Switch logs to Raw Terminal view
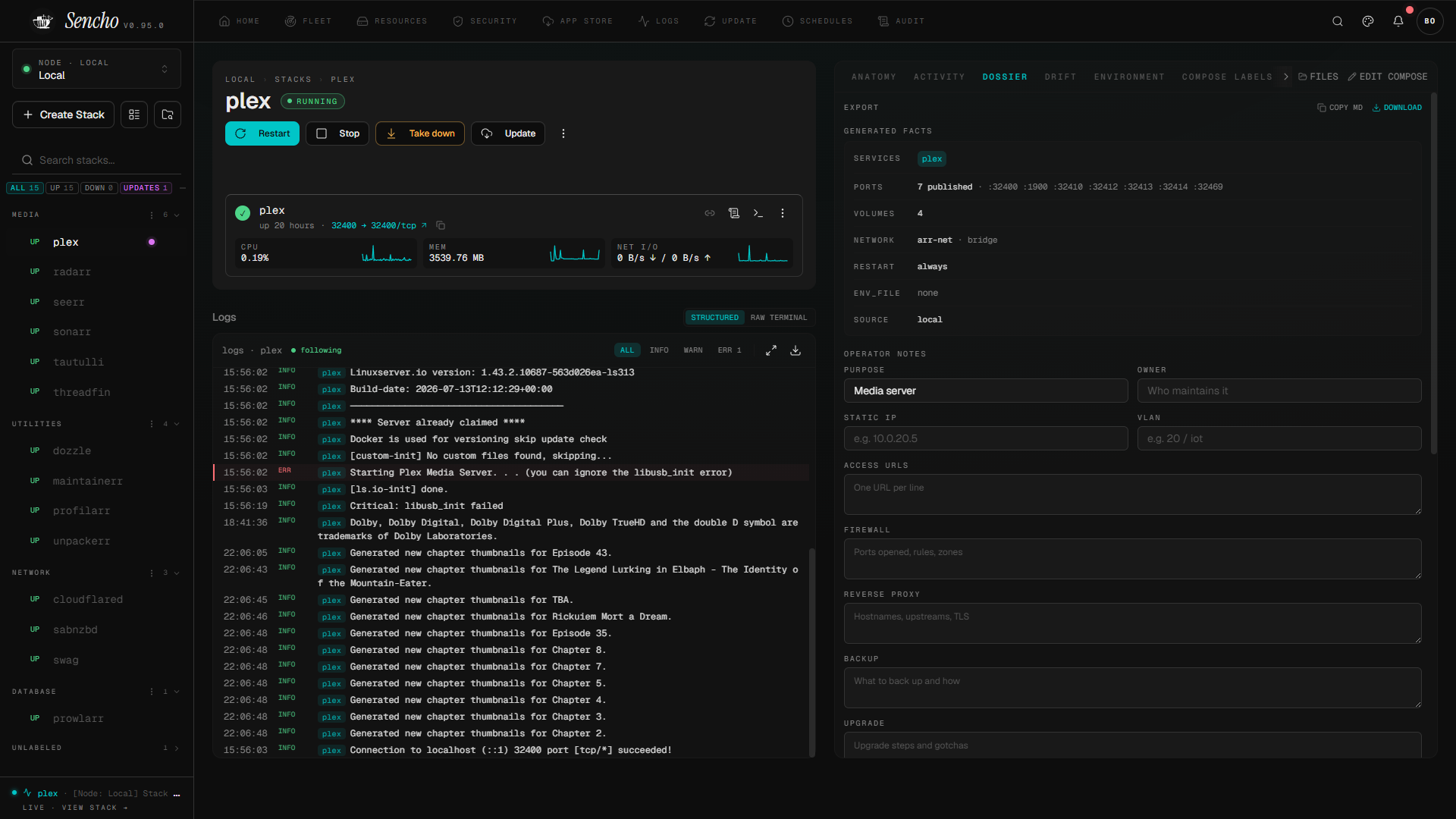 [x=779, y=318]
